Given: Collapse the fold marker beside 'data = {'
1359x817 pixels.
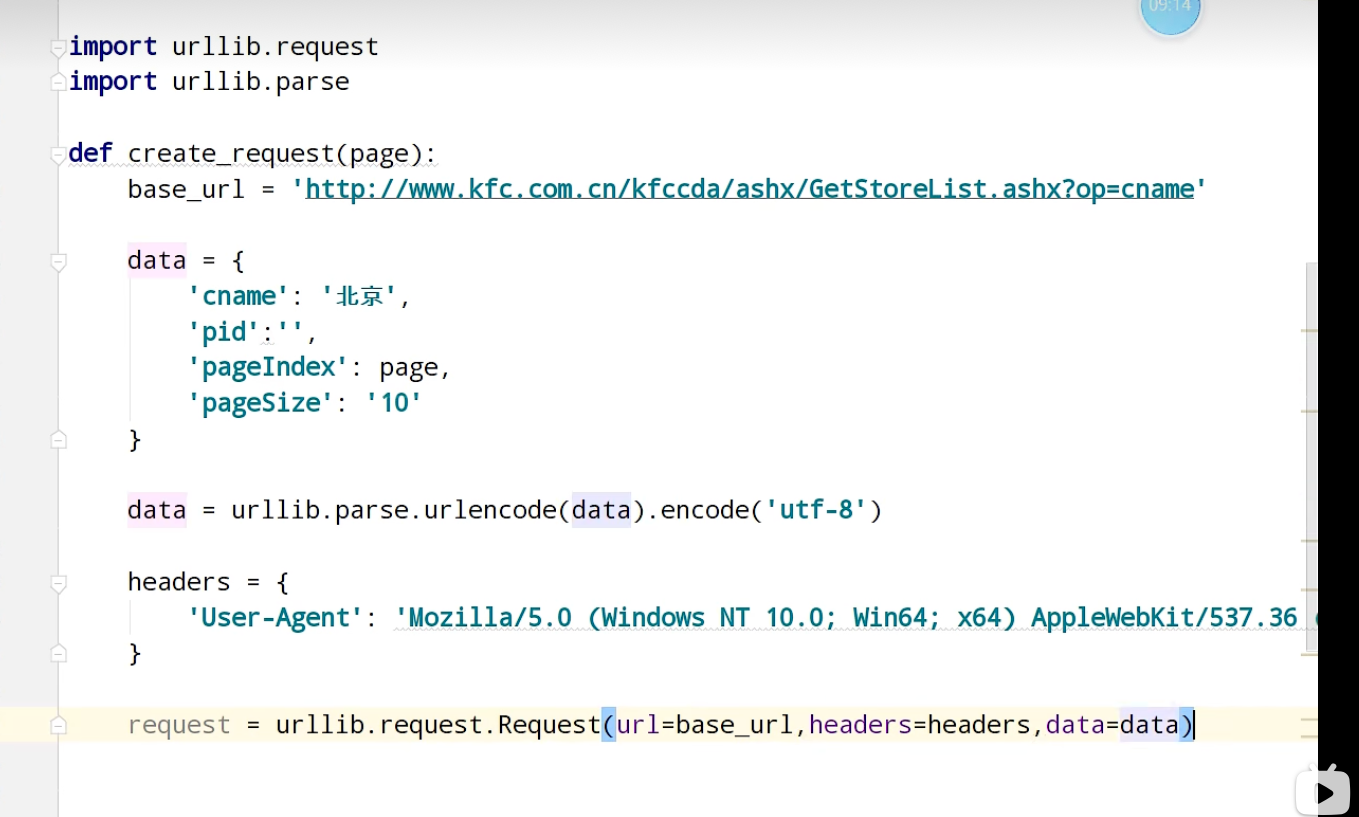Looking at the screenshot, I should 59,262.
